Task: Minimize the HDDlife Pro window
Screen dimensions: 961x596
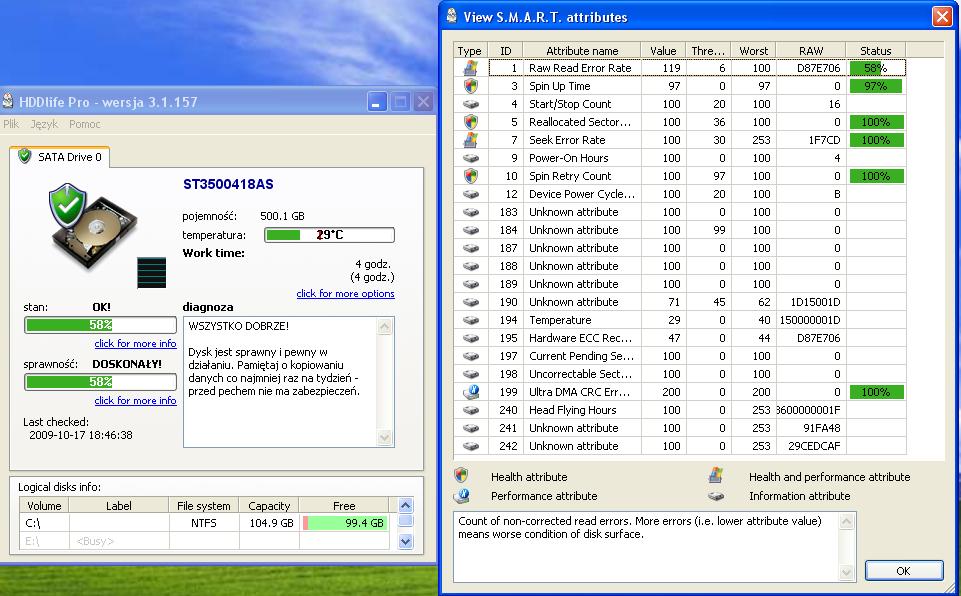Action: point(377,102)
